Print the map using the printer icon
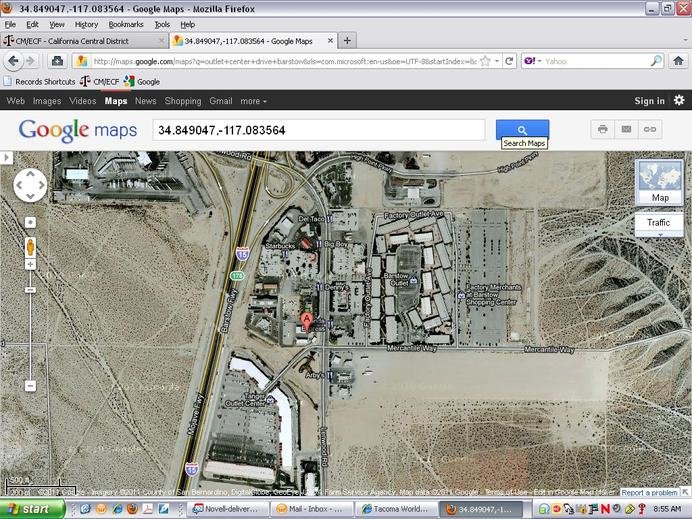Viewport: 692px width, 519px height. point(602,129)
